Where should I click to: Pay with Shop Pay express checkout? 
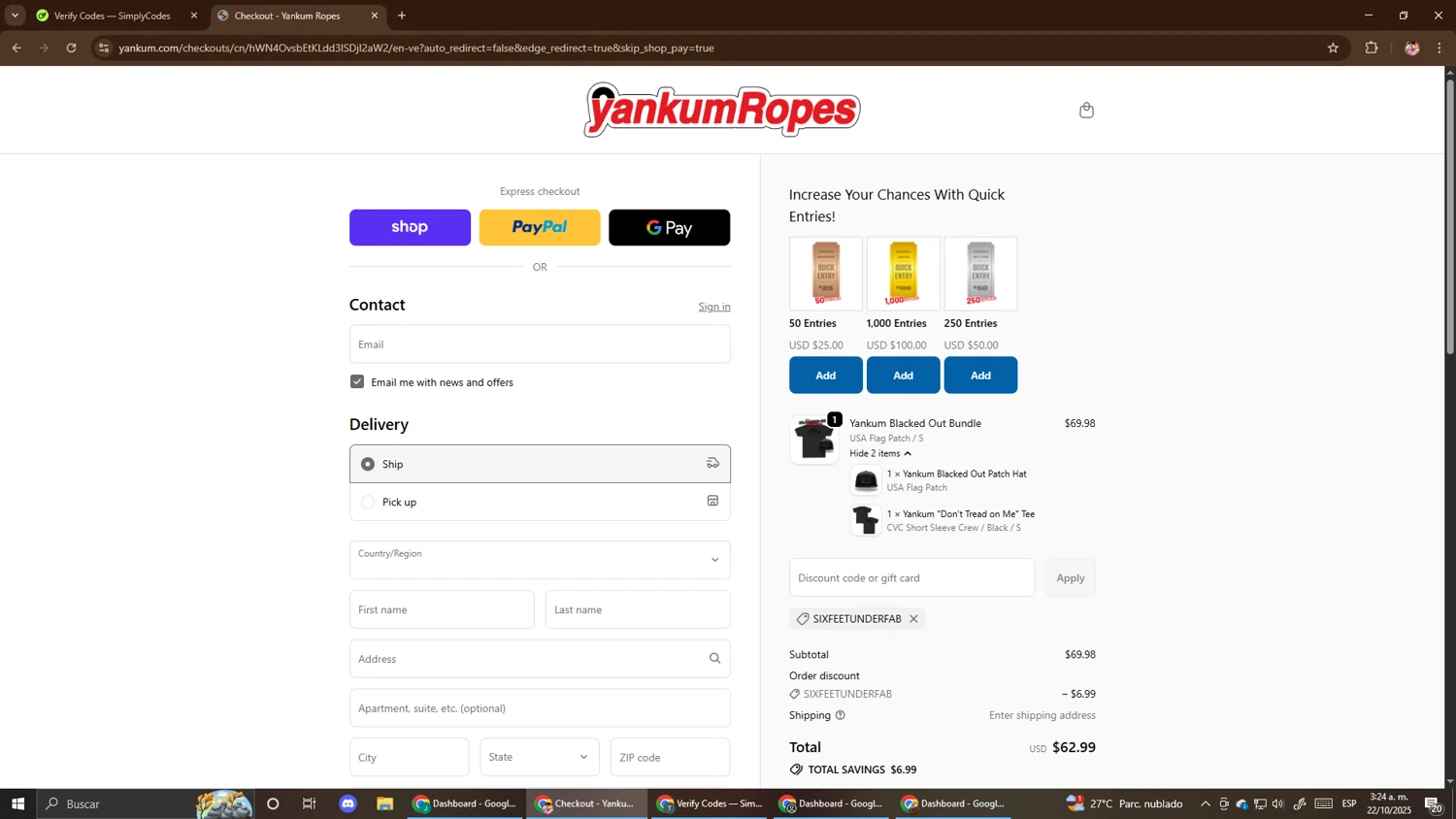410,227
